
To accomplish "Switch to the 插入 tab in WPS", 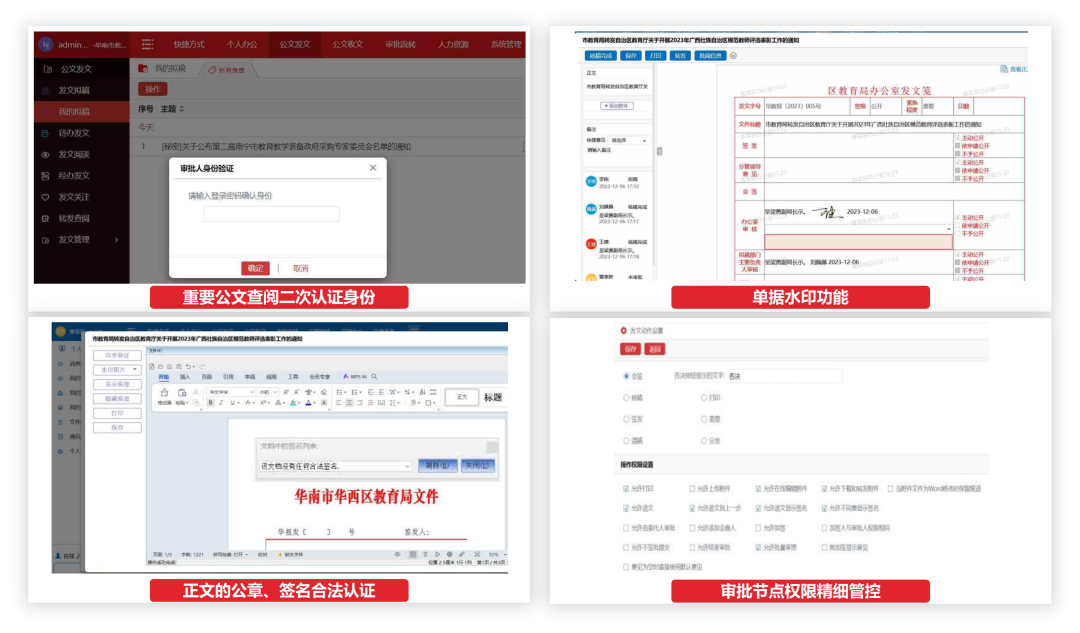I will point(185,376).
